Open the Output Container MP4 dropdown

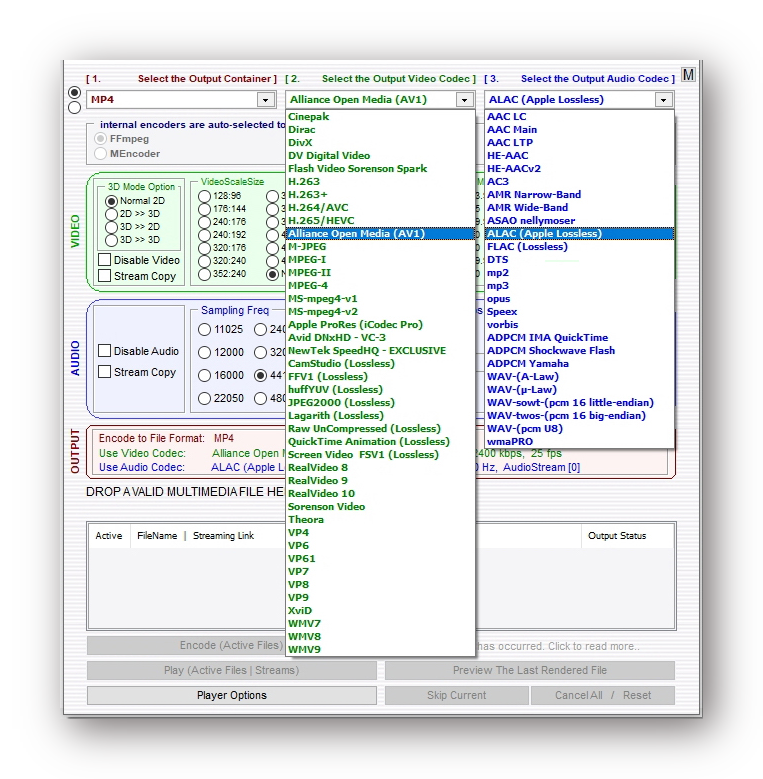pos(265,100)
